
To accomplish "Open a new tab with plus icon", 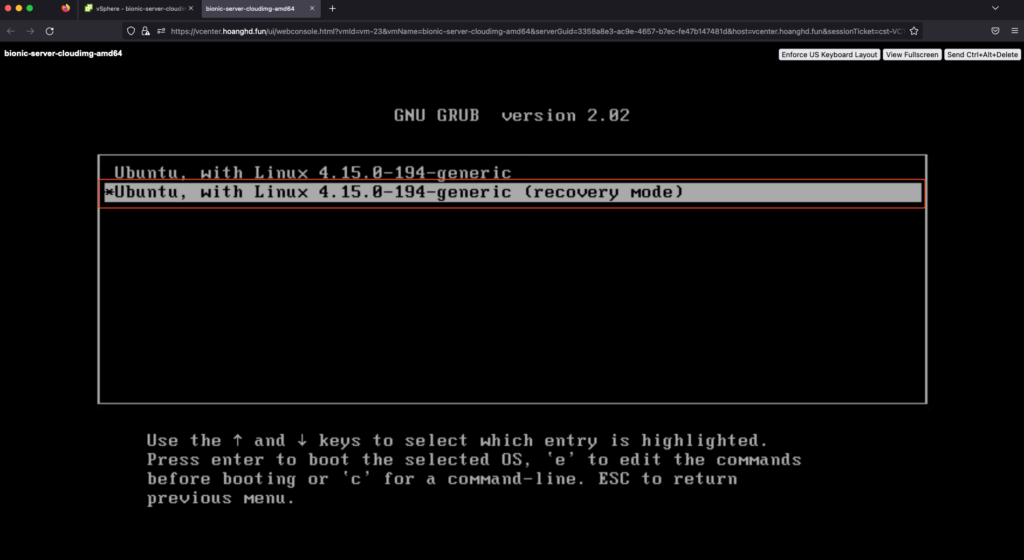I will [x=332, y=8].
